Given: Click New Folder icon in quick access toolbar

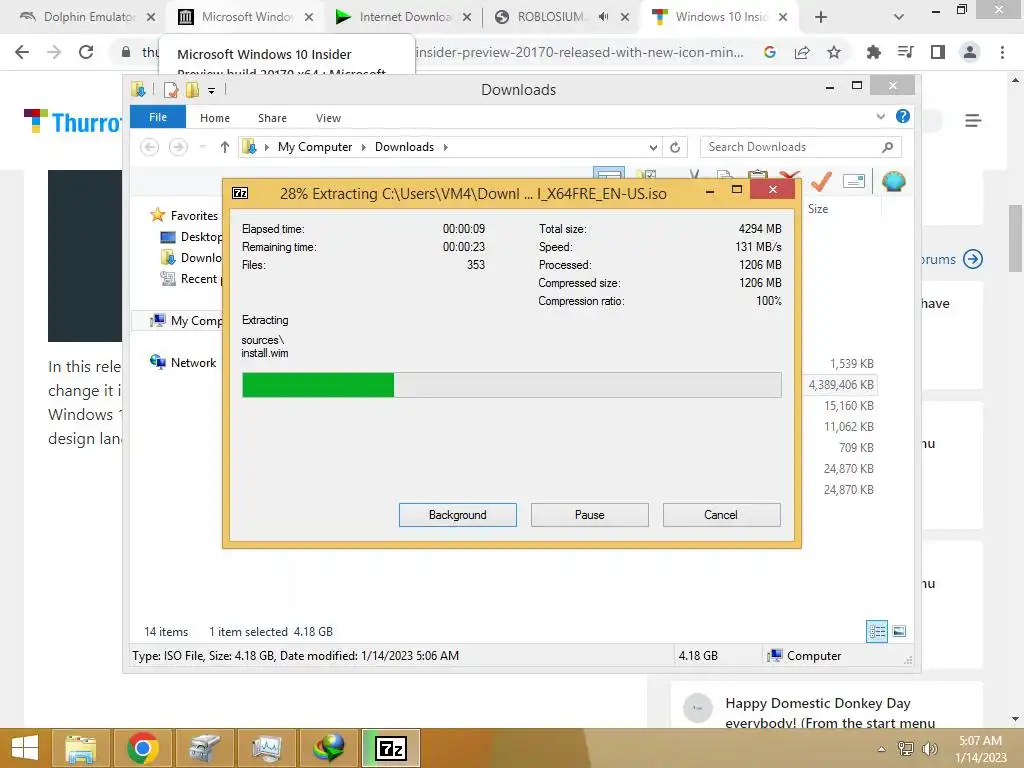Looking at the screenshot, I should pos(192,89).
